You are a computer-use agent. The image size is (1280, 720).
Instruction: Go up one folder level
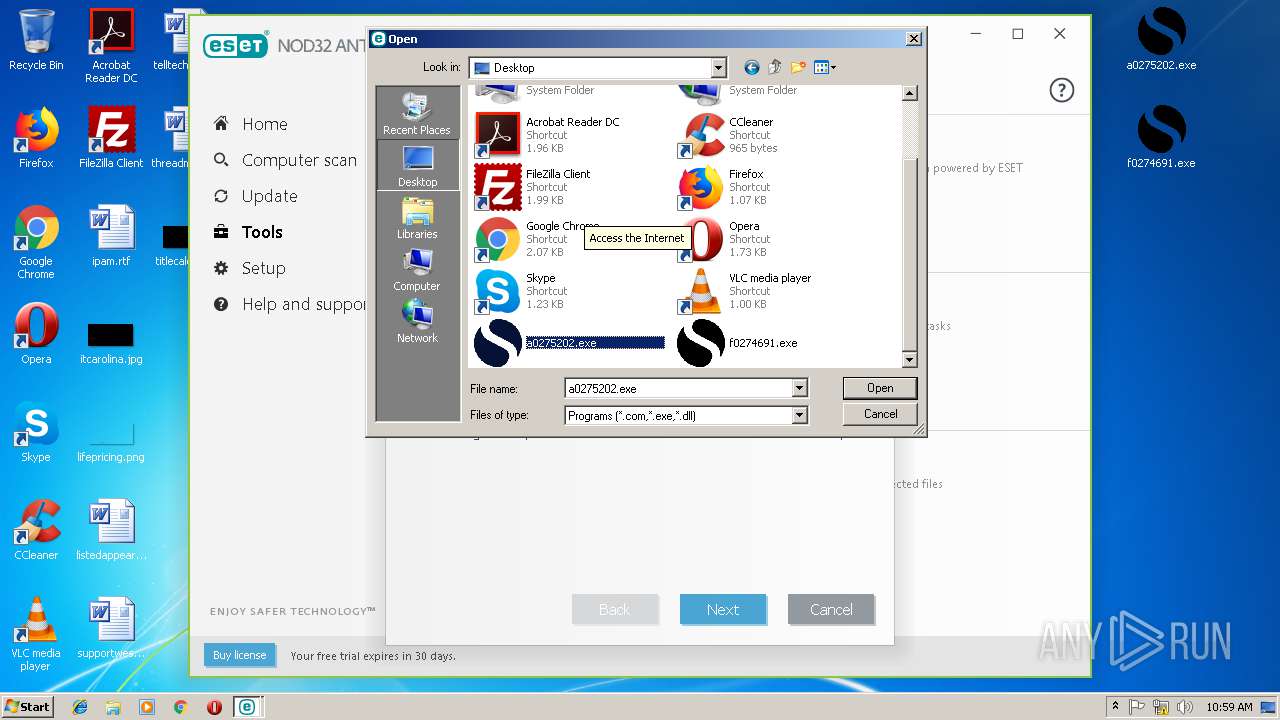[775, 67]
